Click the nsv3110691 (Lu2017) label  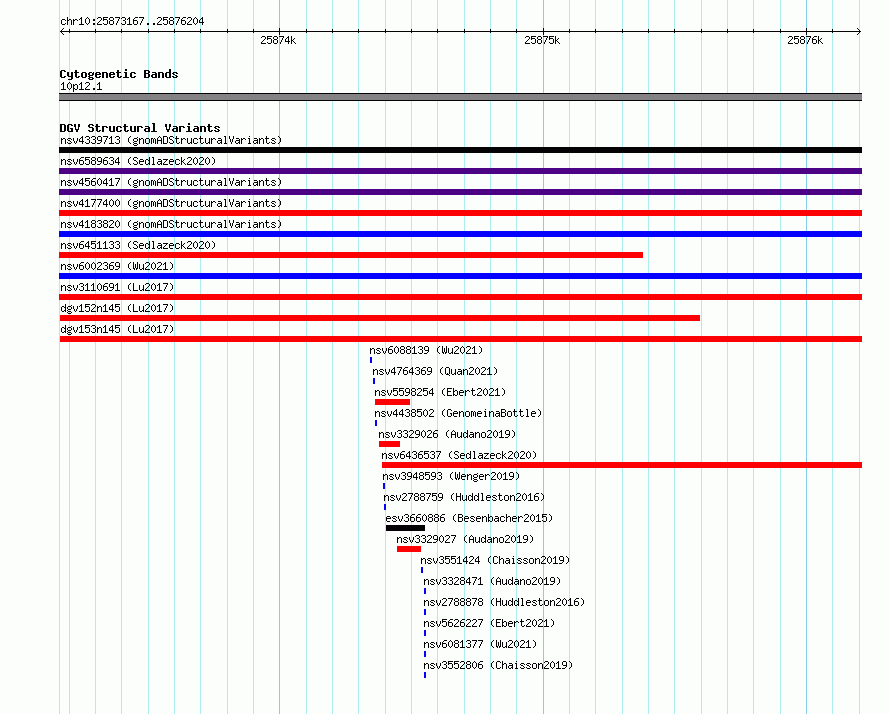(117, 287)
